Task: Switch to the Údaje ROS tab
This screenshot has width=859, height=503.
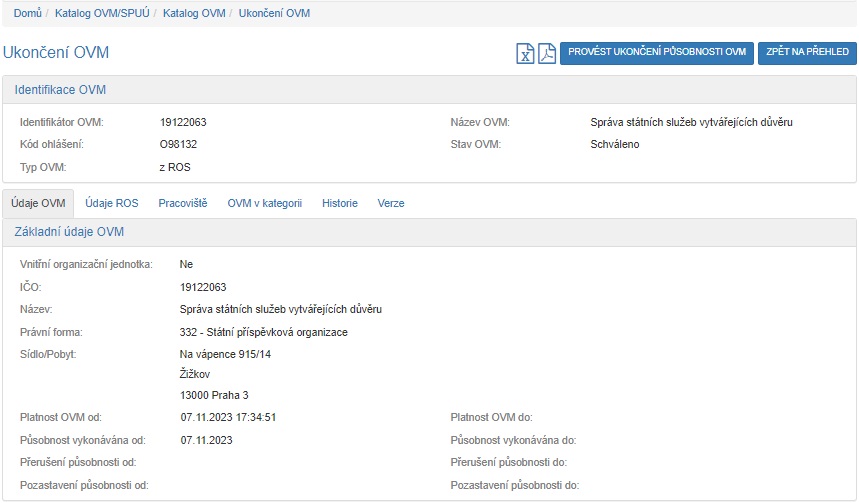Action: pyautogui.click(x=112, y=203)
